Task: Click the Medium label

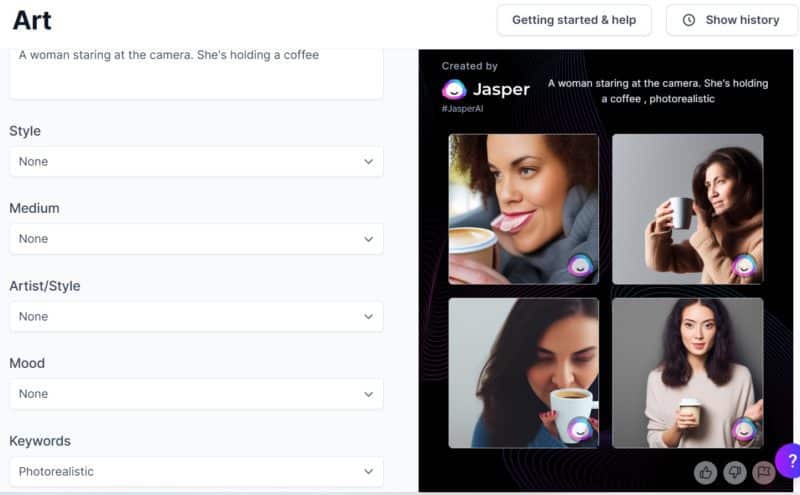Action: [x=34, y=208]
